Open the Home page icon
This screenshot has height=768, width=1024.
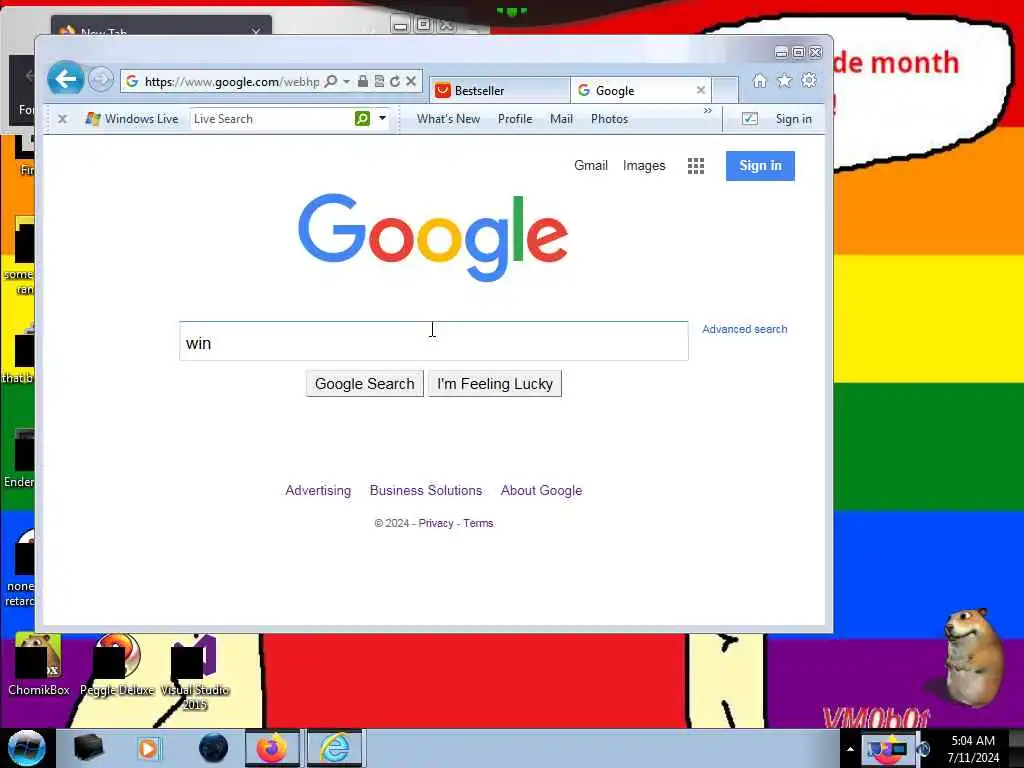click(760, 80)
